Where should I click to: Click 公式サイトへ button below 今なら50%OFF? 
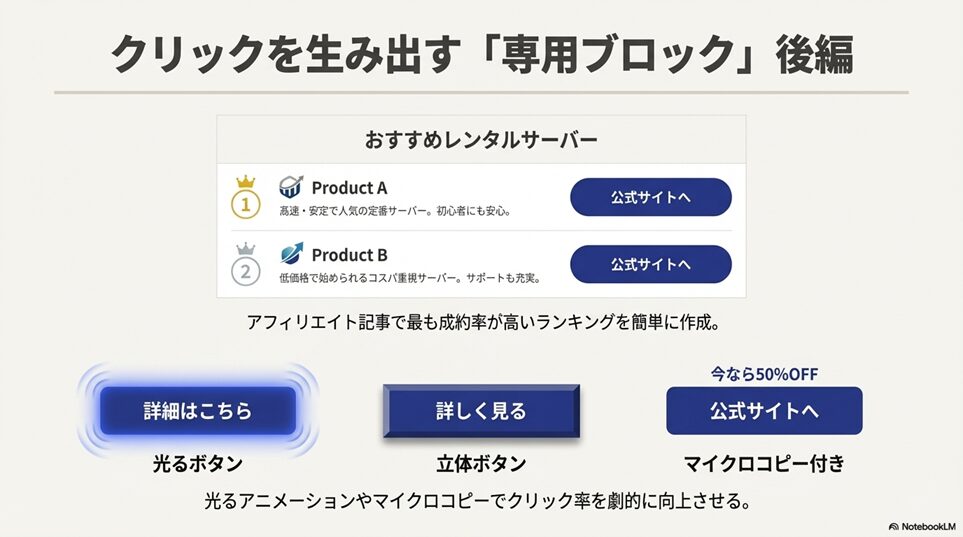(764, 411)
